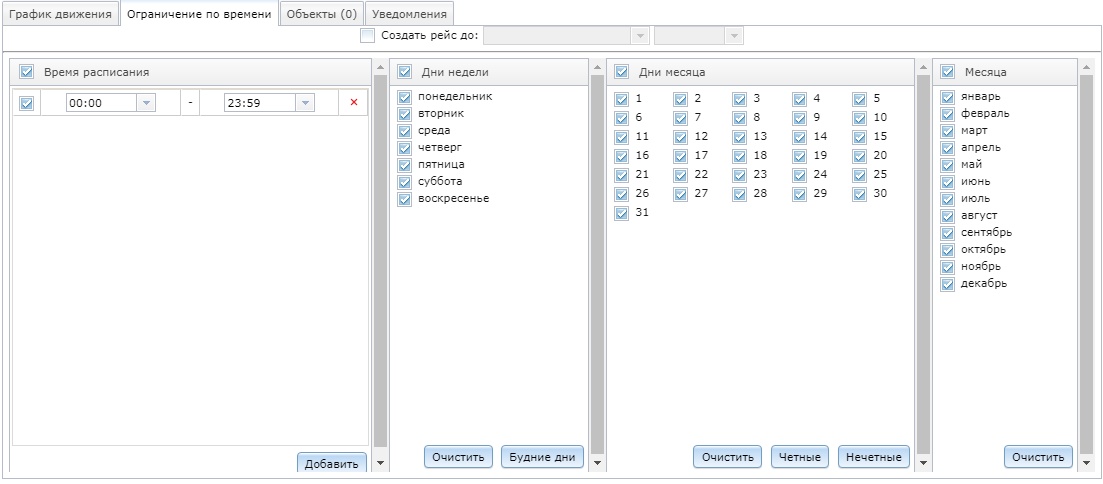Click четверг label

click(x=441, y=147)
